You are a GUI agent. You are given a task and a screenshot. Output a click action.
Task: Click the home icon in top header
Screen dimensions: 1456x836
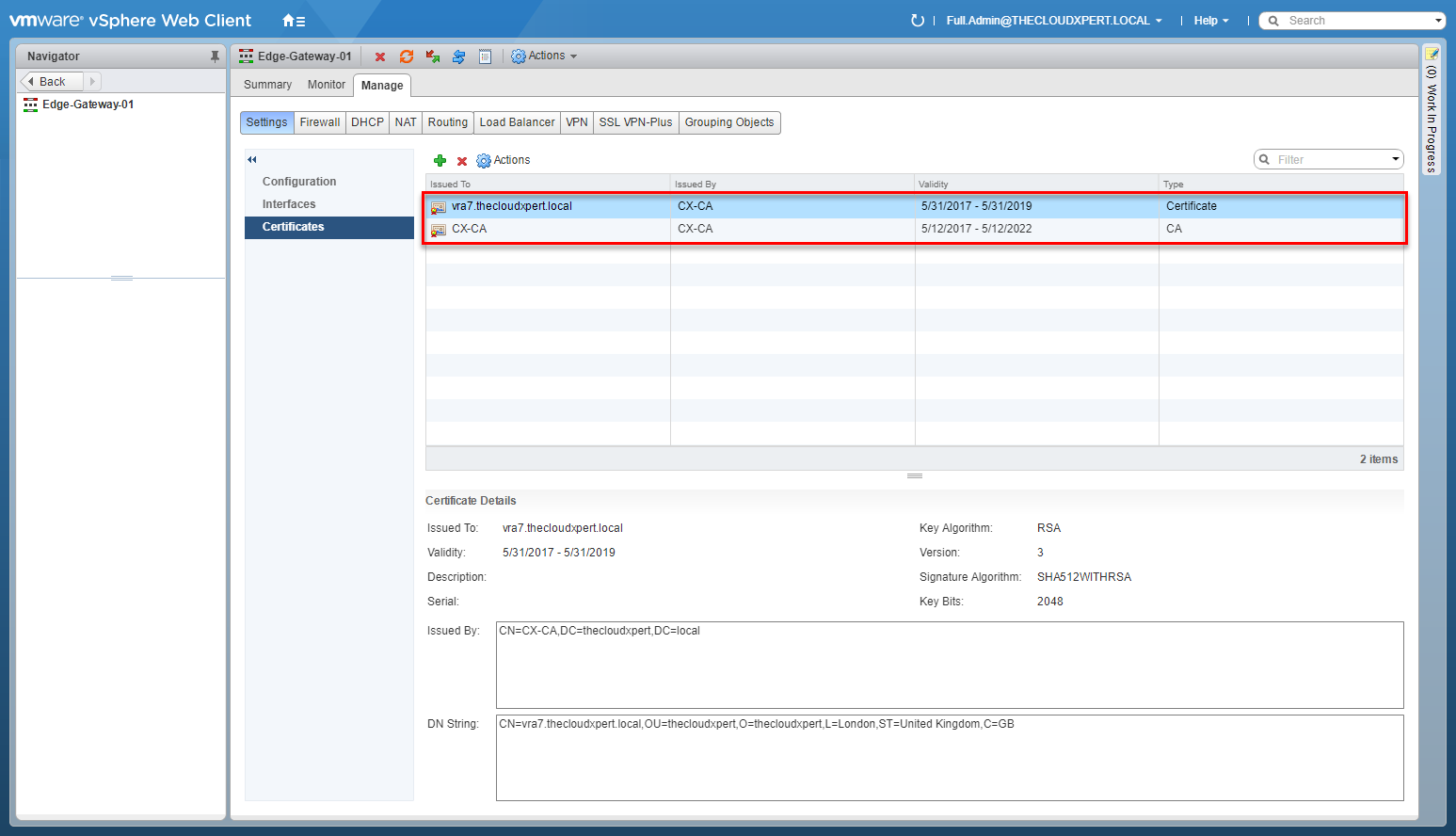point(293,21)
